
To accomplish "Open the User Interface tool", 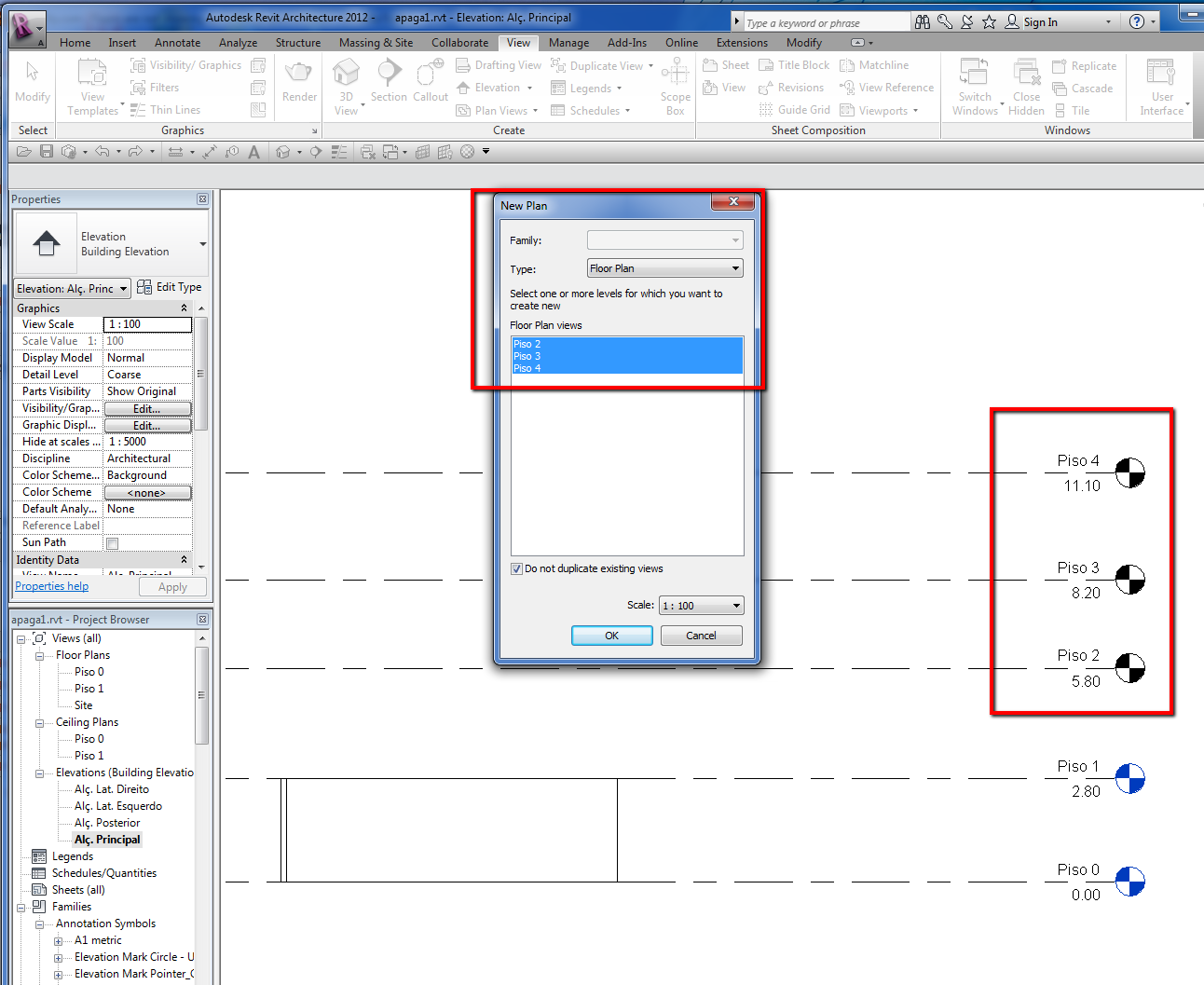I will (x=1161, y=75).
